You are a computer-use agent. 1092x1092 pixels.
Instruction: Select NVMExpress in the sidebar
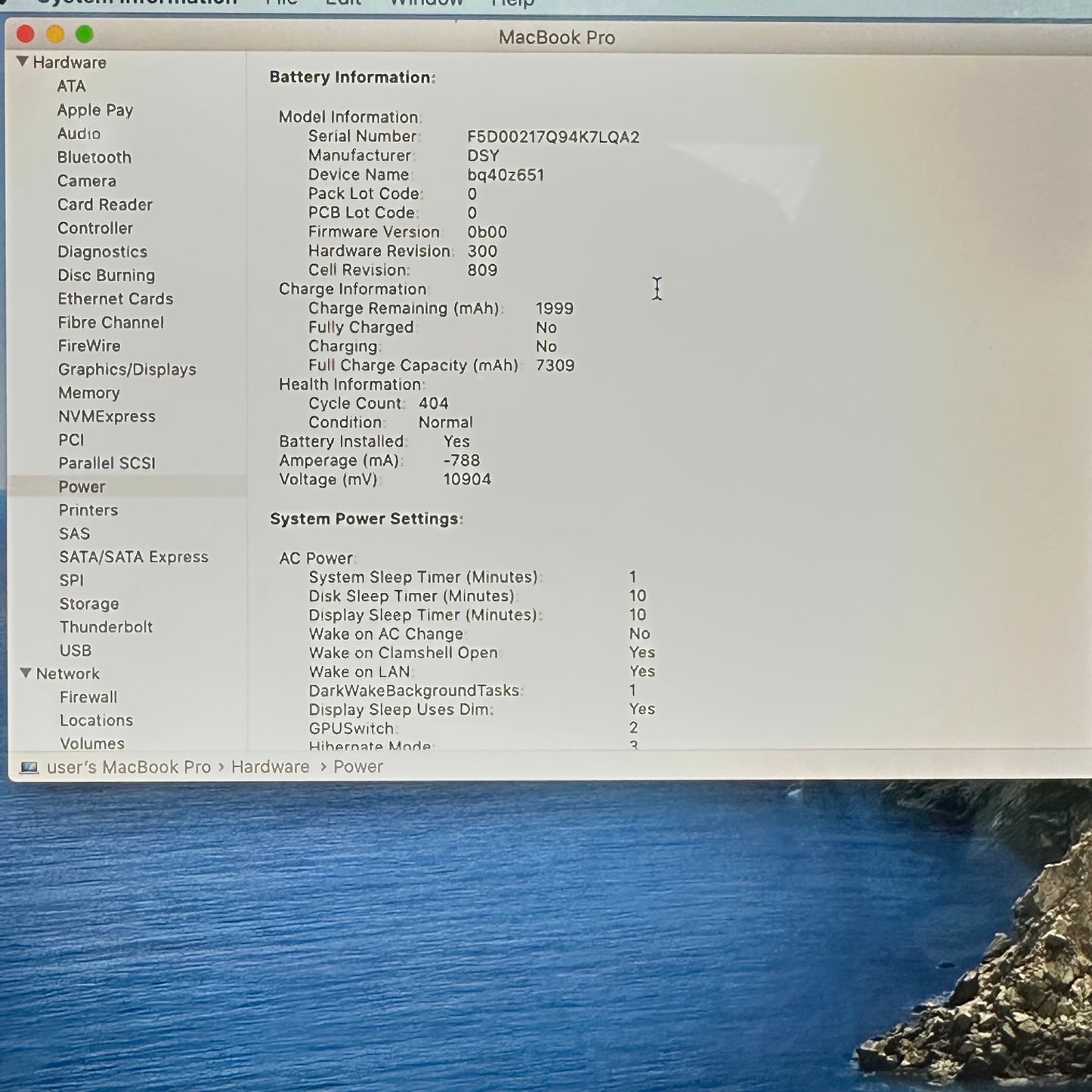click(107, 416)
